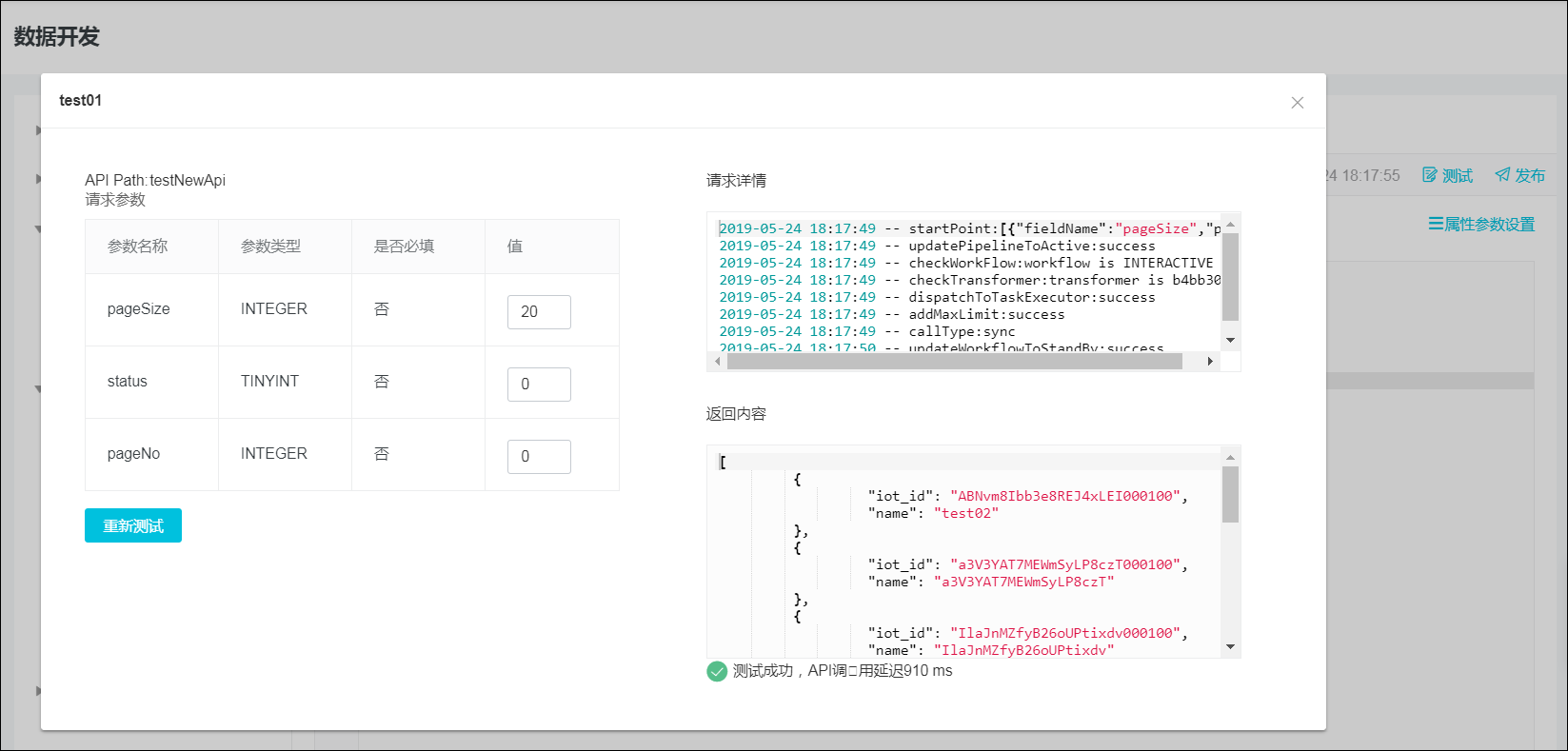Click the request log horizontal scrollbar thumb
The image size is (1568, 751).
click(x=954, y=362)
